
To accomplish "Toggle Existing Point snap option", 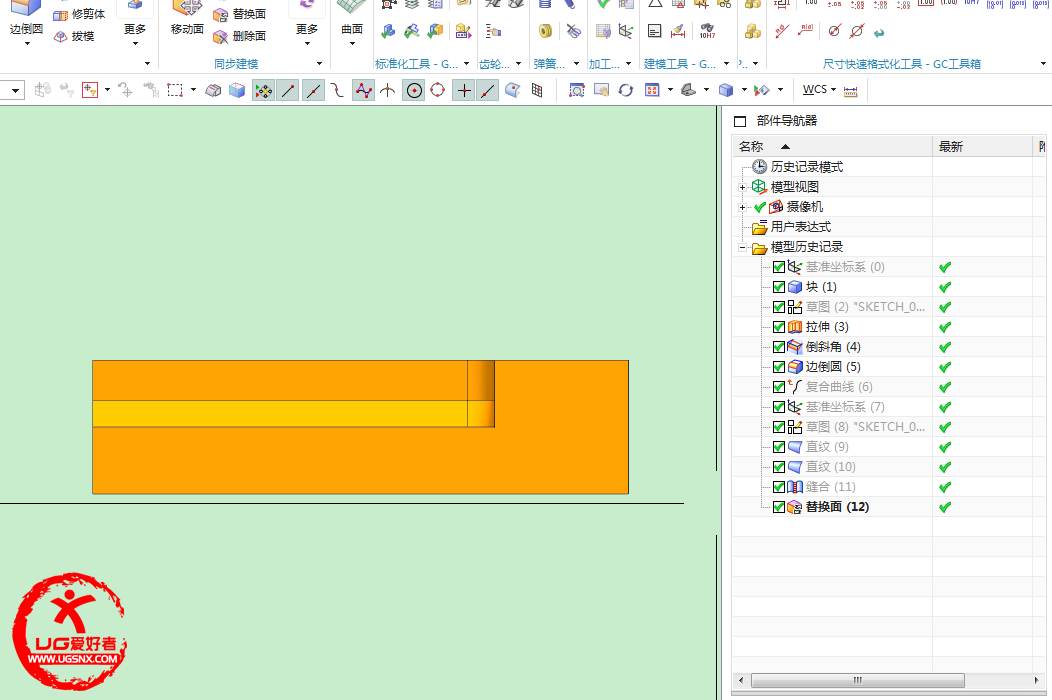I will (x=464, y=90).
